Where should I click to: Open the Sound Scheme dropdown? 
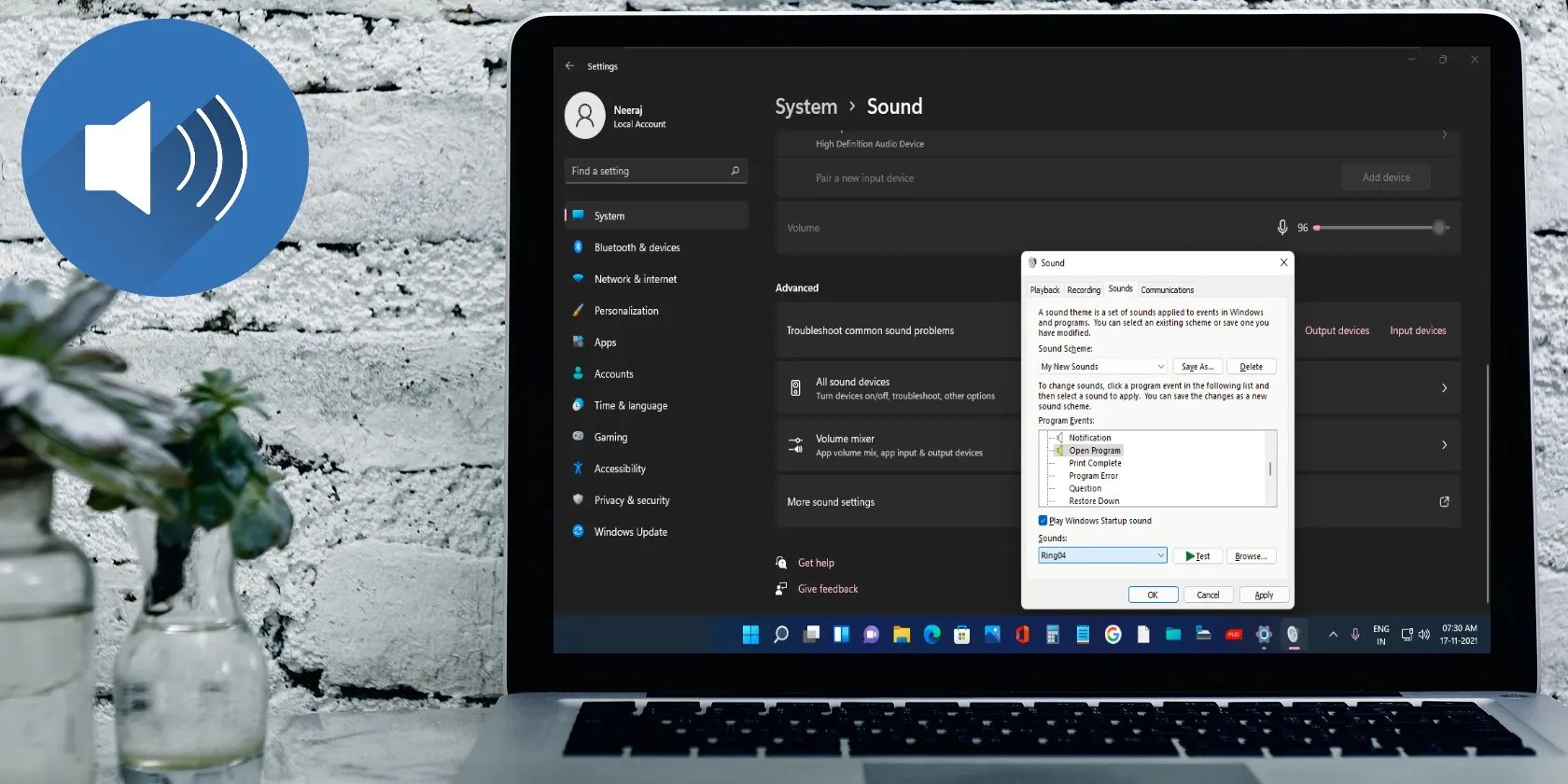coord(1102,367)
